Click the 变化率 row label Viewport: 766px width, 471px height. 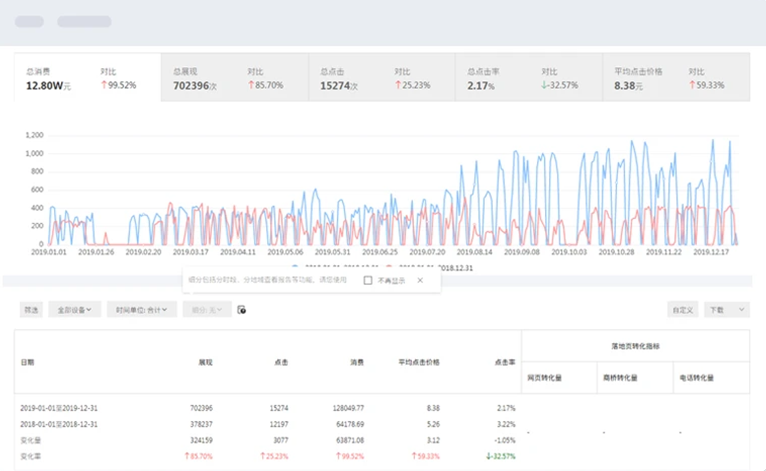click(x=30, y=456)
